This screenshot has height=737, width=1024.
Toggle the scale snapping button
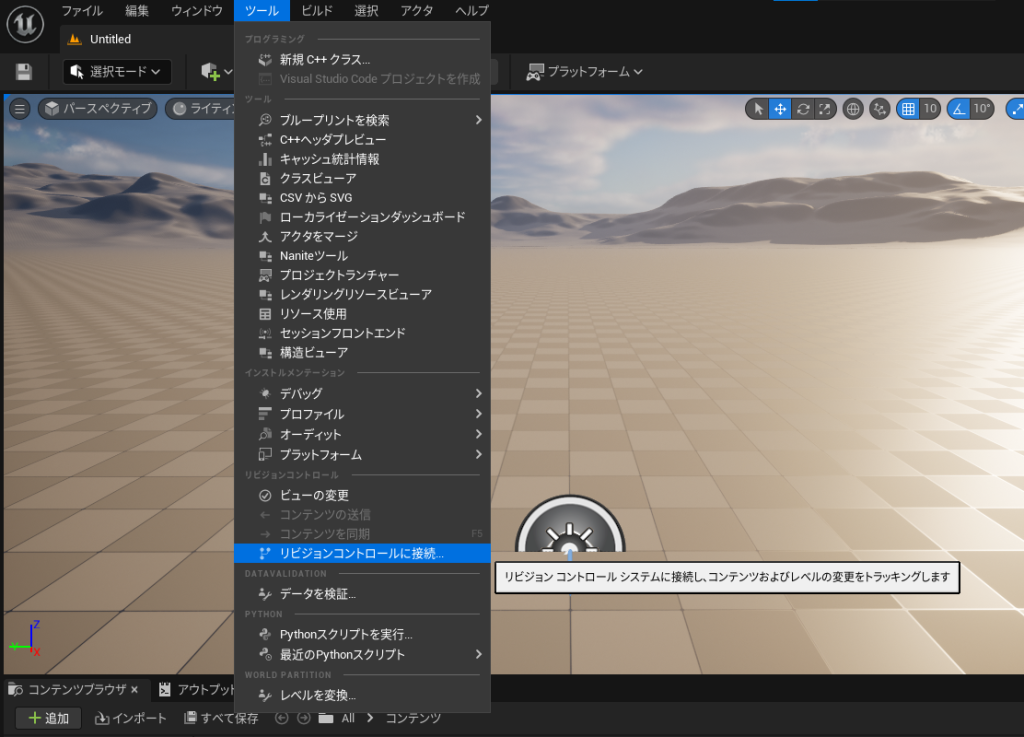pos(1014,109)
